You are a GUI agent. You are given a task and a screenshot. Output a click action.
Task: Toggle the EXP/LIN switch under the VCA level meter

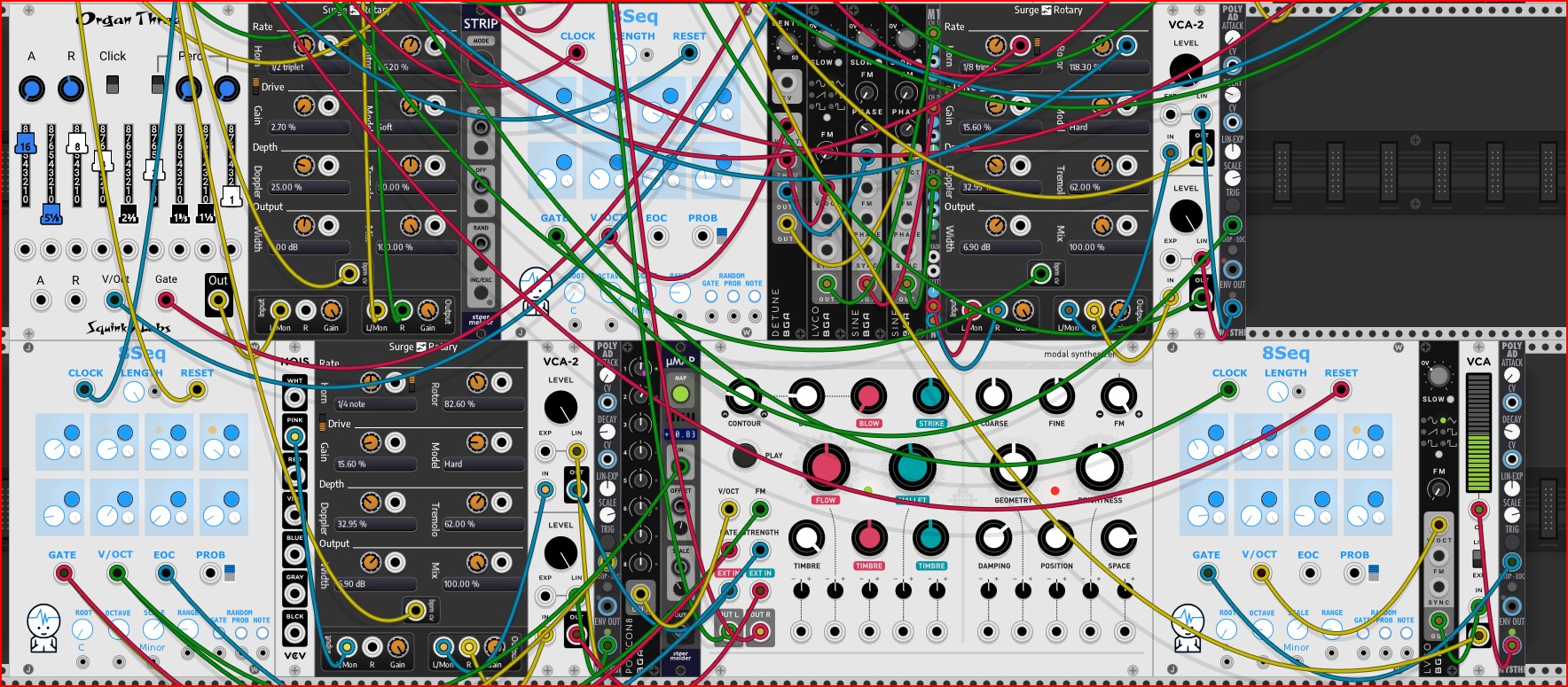(x=1478, y=558)
